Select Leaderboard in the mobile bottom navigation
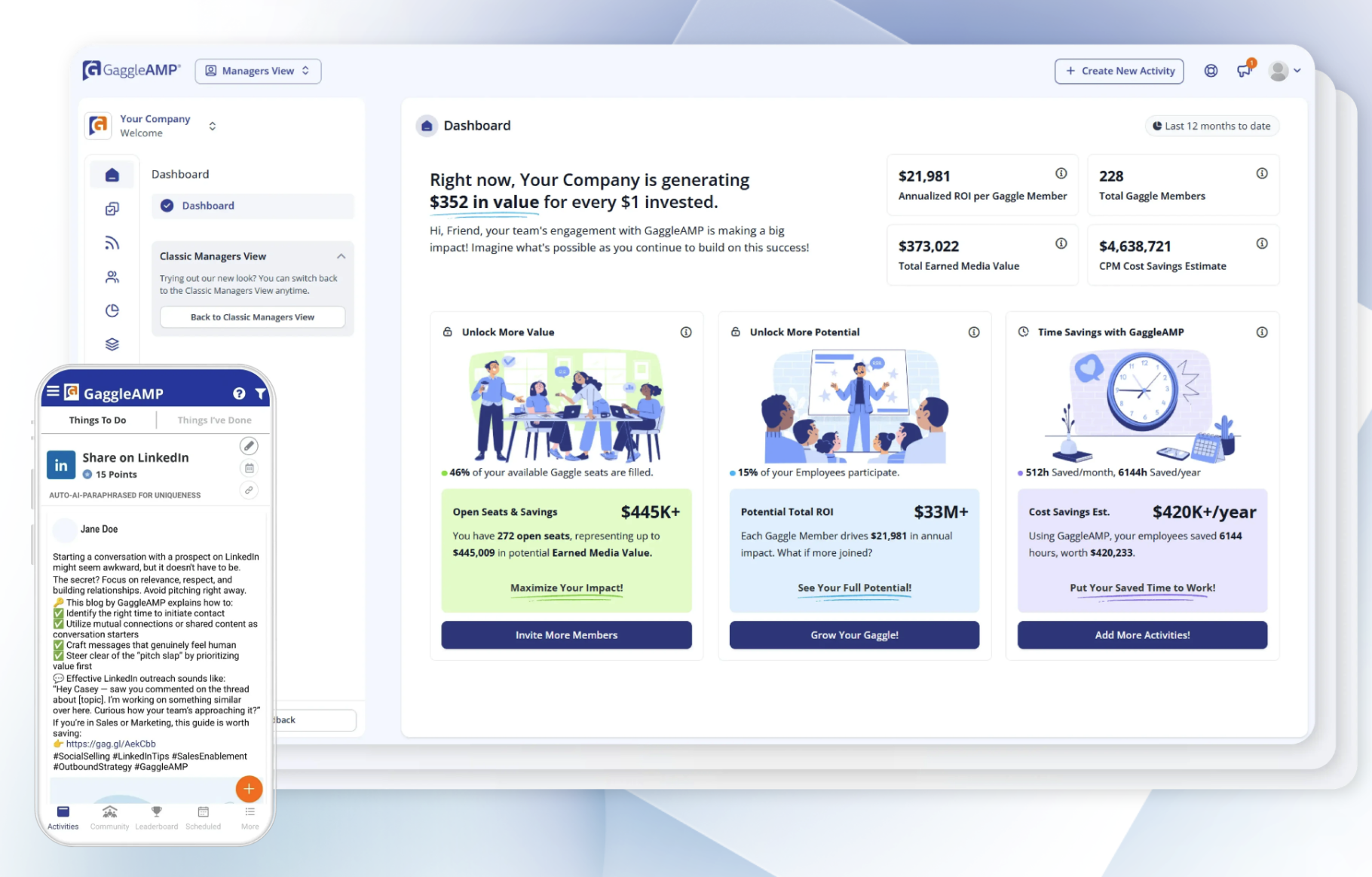Screen dimensions: 1372x877 click(157, 815)
